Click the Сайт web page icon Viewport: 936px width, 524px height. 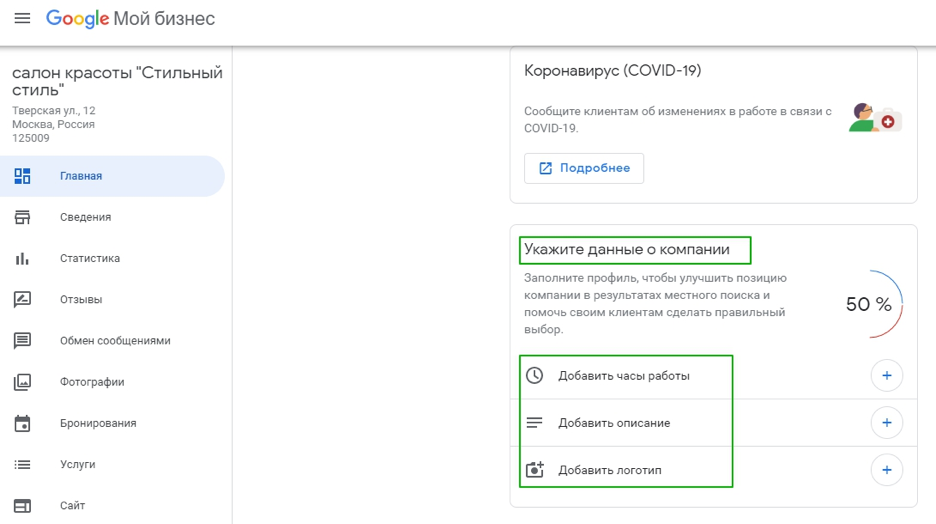(x=22, y=505)
